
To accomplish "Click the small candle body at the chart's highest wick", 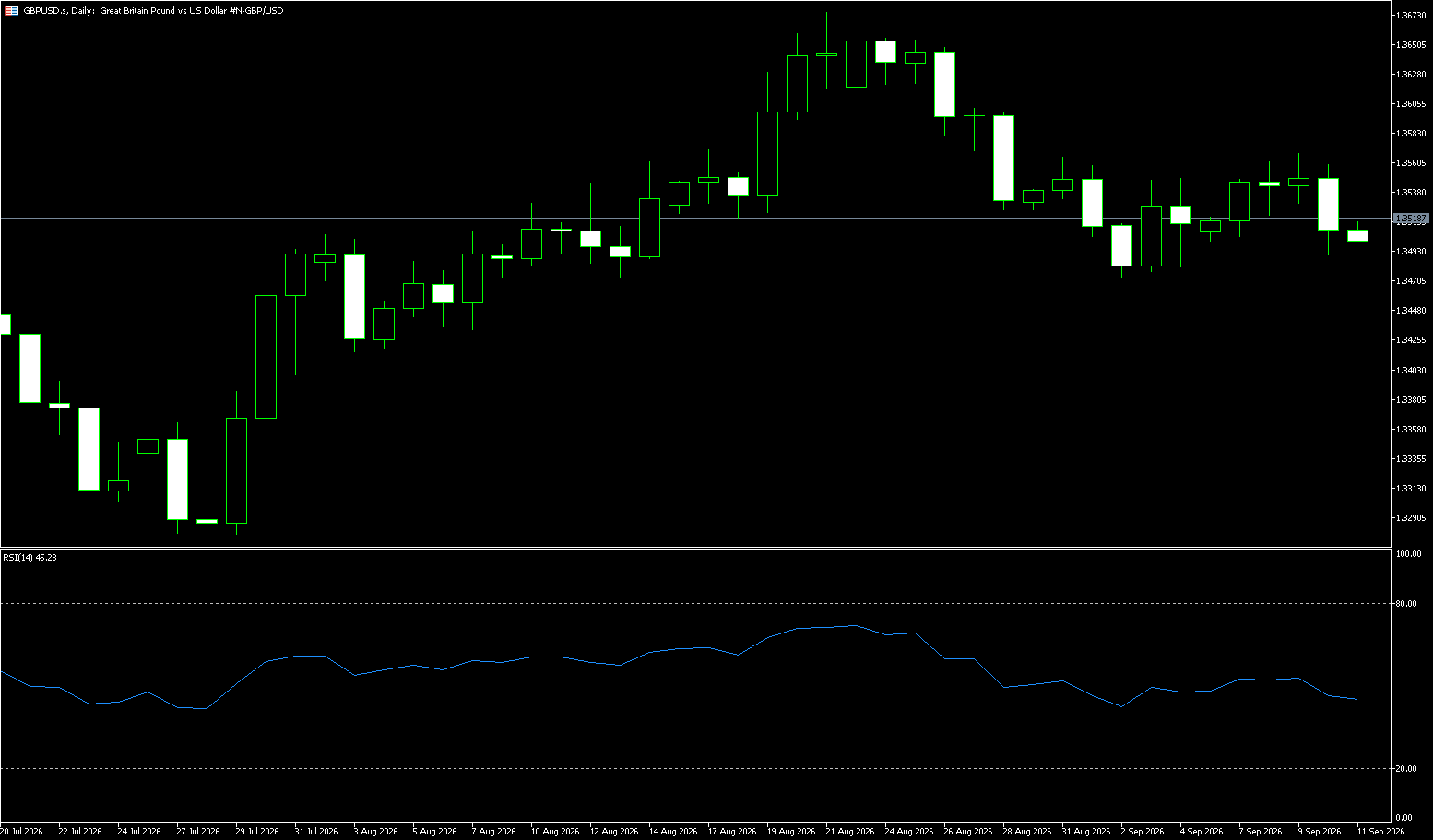I will coord(826,55).
